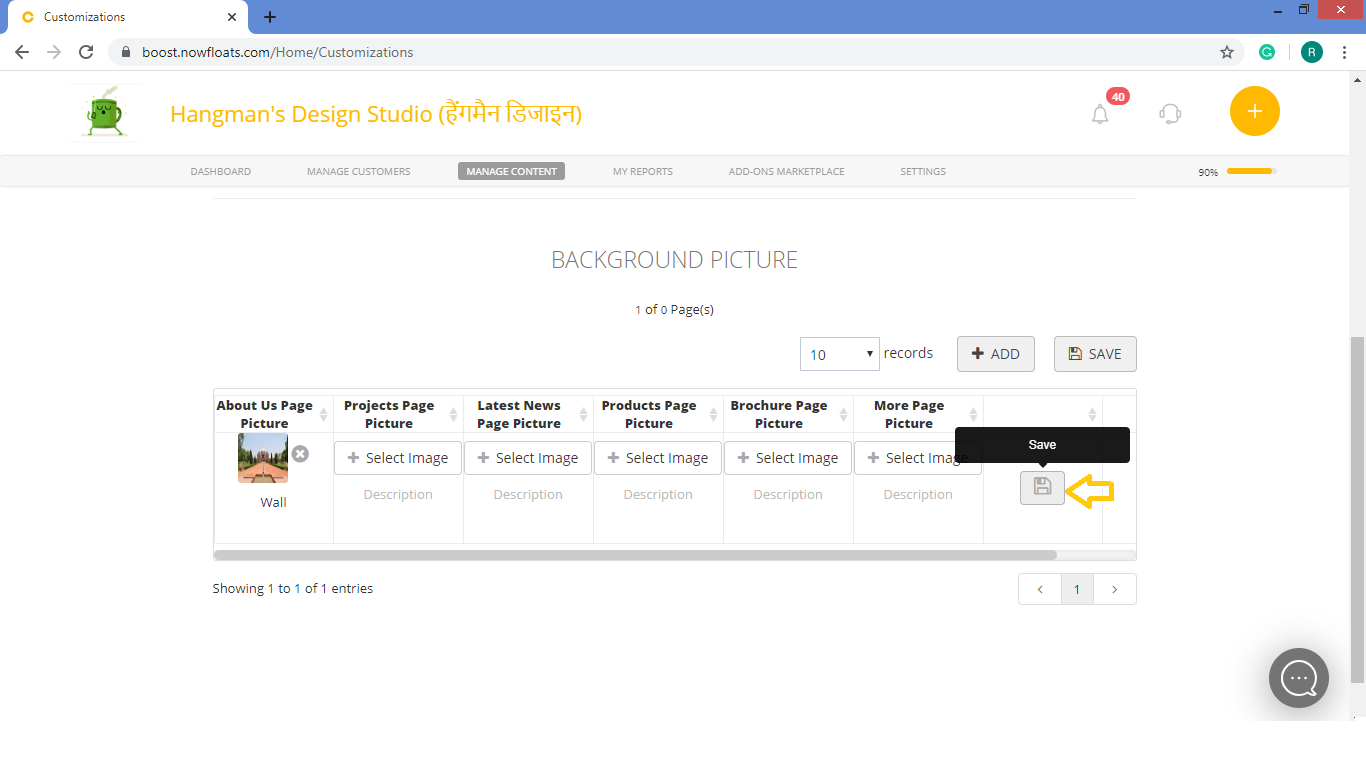Click the 90% progress bar
The image size is (1366, 768).
(x=1250, y=171)
